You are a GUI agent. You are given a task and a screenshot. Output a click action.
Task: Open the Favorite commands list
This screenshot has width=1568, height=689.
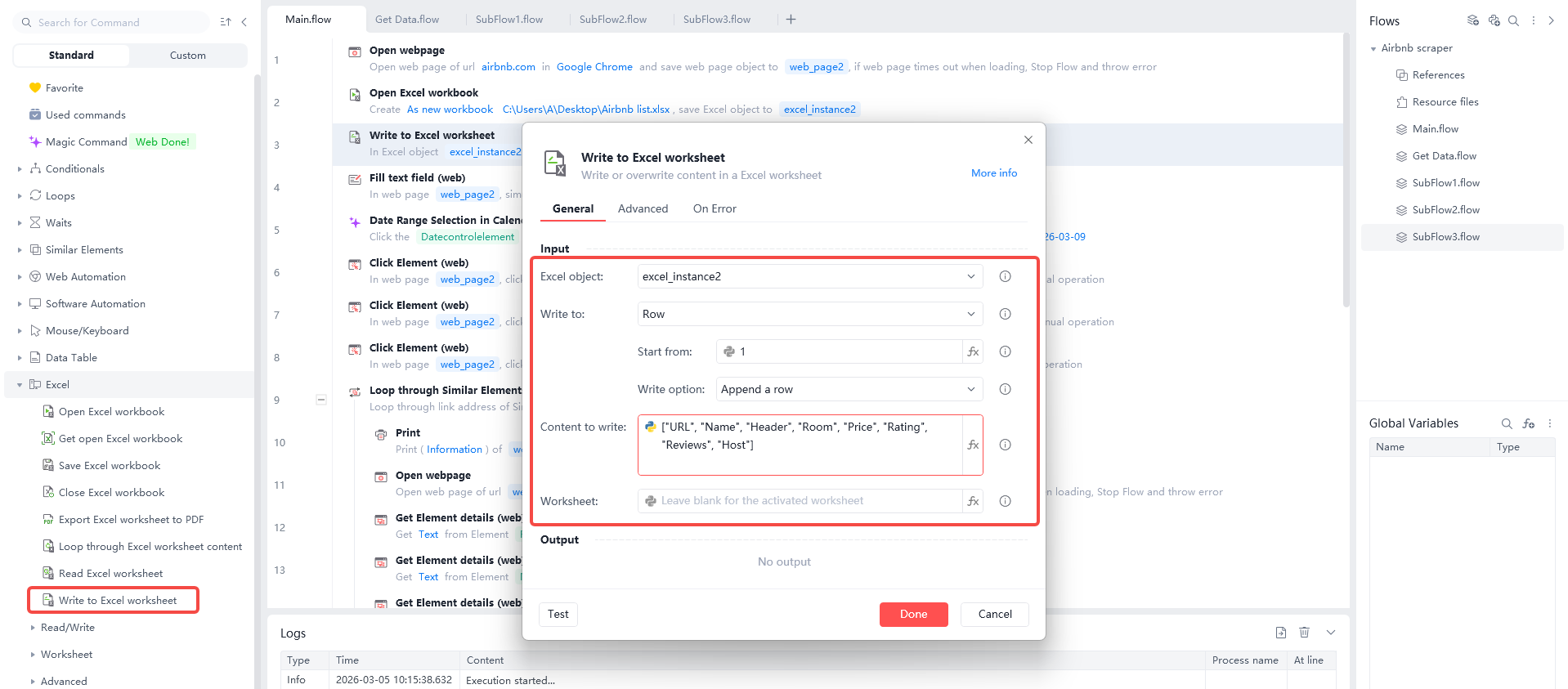64,87
